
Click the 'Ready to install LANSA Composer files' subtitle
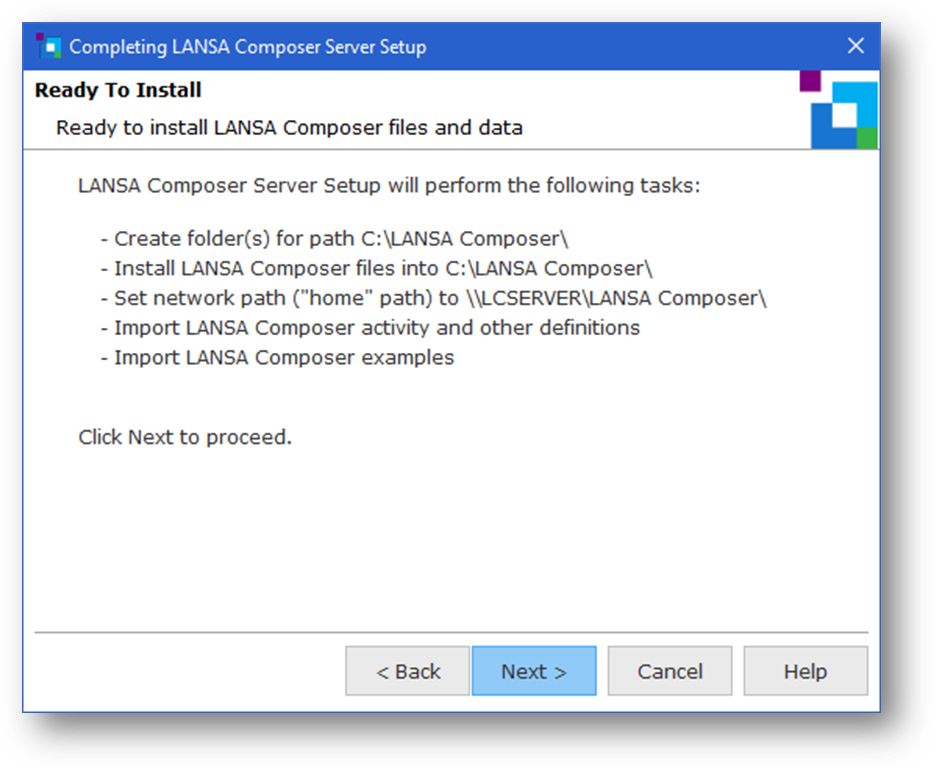click(289, 128)
